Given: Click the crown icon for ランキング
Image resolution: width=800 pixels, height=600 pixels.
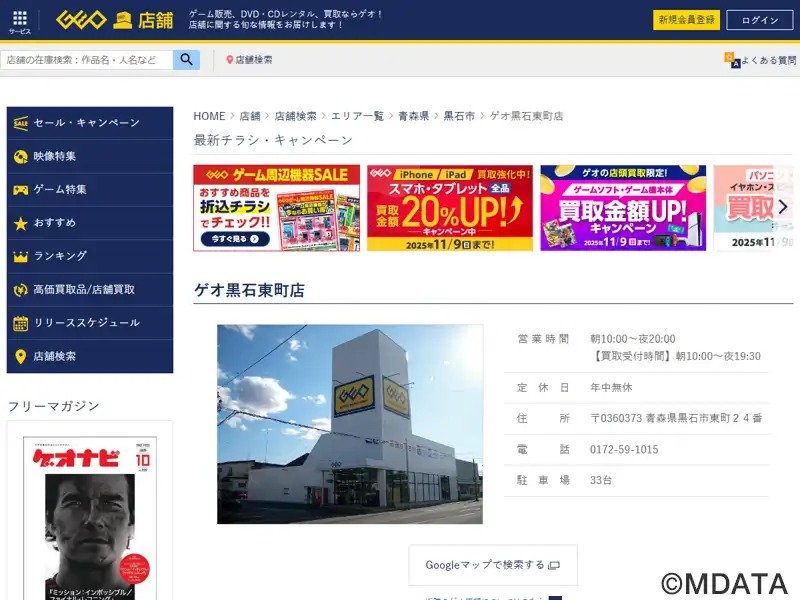Looking at the screenshot, I should pyautogui.click(x=20, y=257).
